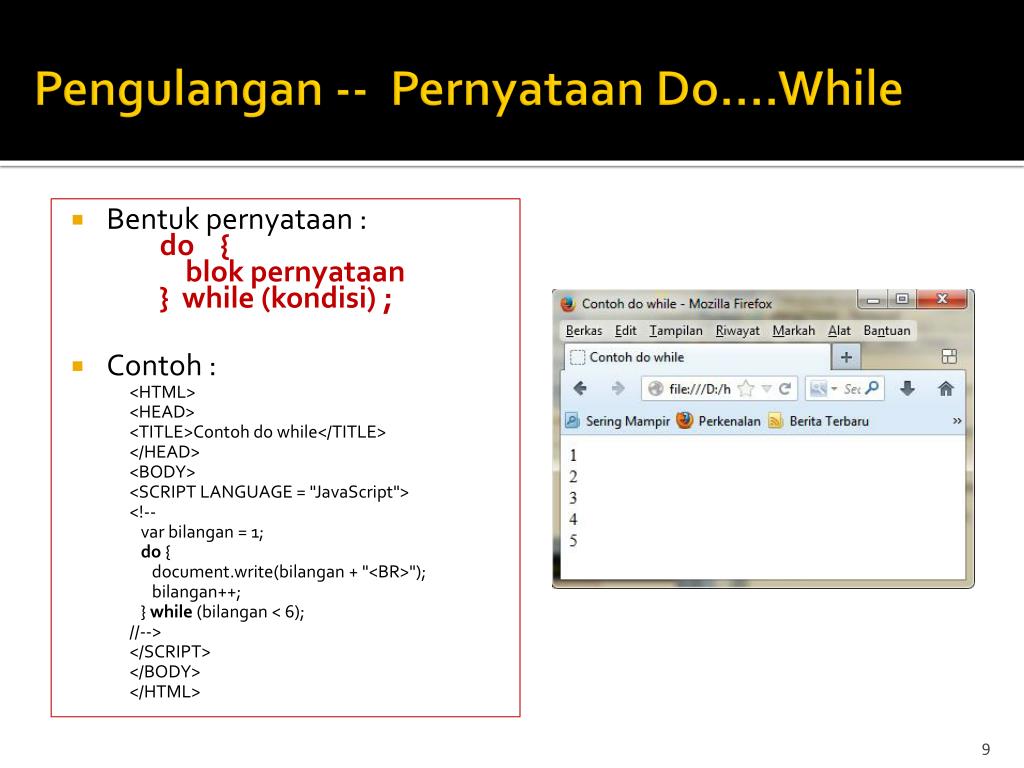The image size is (1024, 768).
Task: Open the Berita Terbaru bookmark
Action: click(x=819, y=421)
